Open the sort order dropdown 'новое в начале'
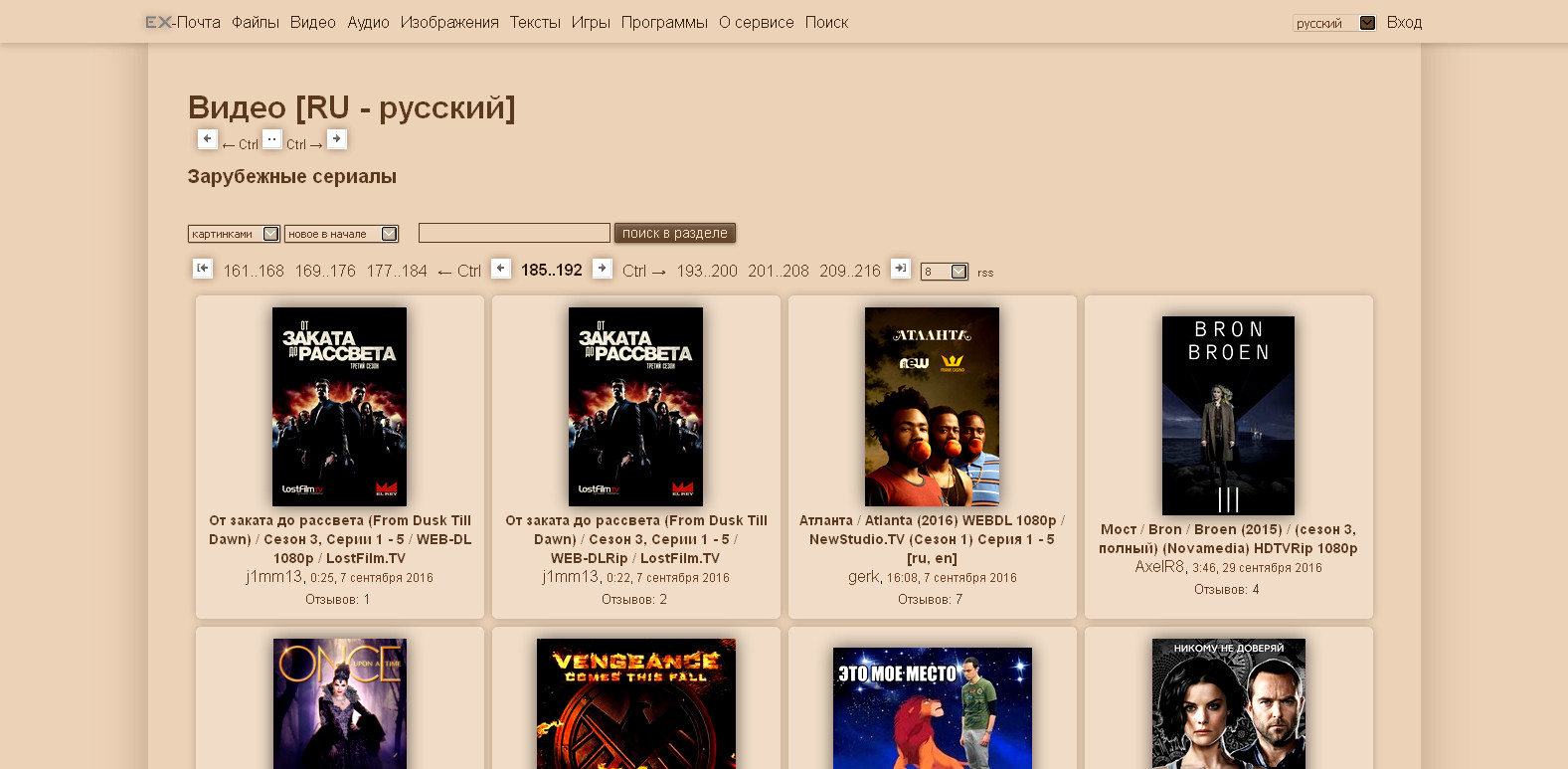Screen dimensions: 1568x769 pos(341,234)
